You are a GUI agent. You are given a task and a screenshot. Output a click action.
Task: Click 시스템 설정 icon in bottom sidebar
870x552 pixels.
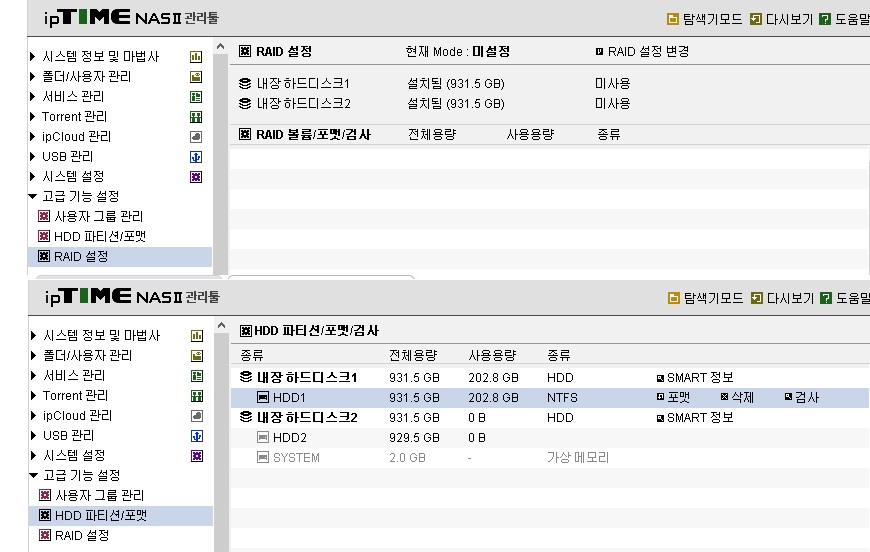coord(197,456)
